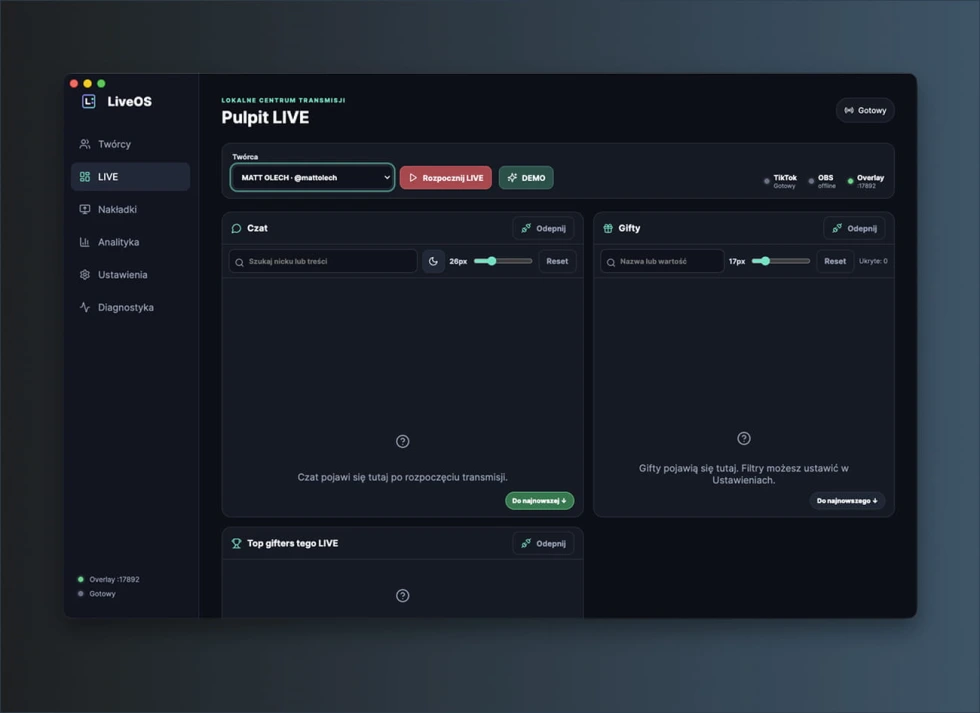Detach the Czat panel with Odepnij
Image resolution: width=980 pixels, height=713 pixels.
[543, 228]
